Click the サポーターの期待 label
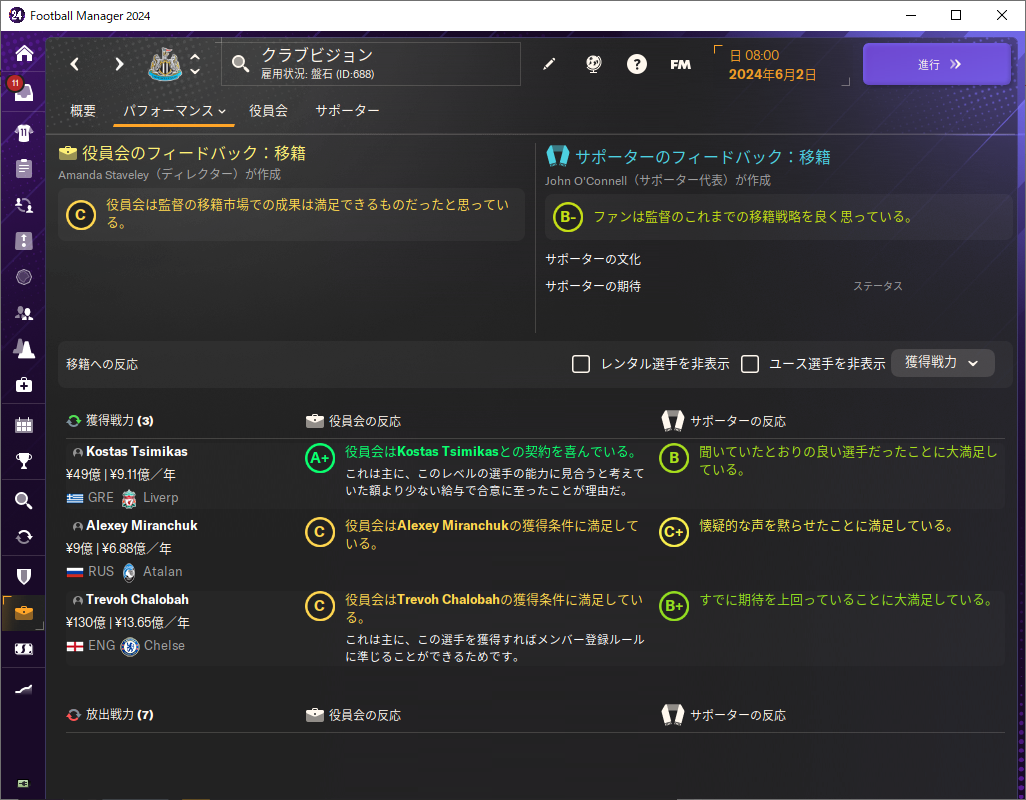1026x800 pixels. [x=593, y=286]
